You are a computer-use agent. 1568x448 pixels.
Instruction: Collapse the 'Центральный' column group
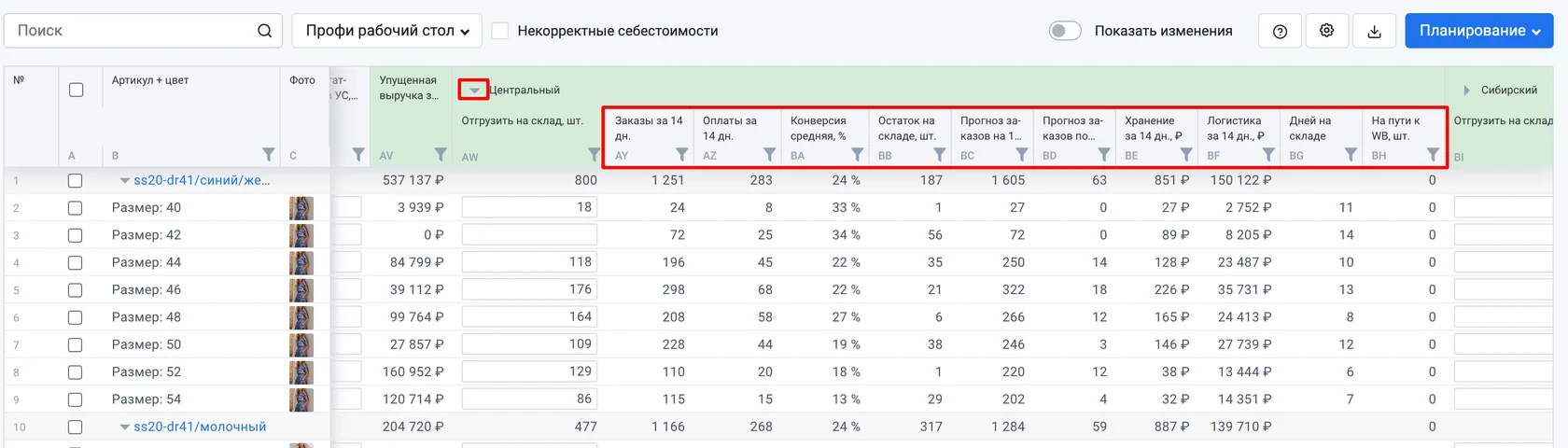(x=474, y=91)
